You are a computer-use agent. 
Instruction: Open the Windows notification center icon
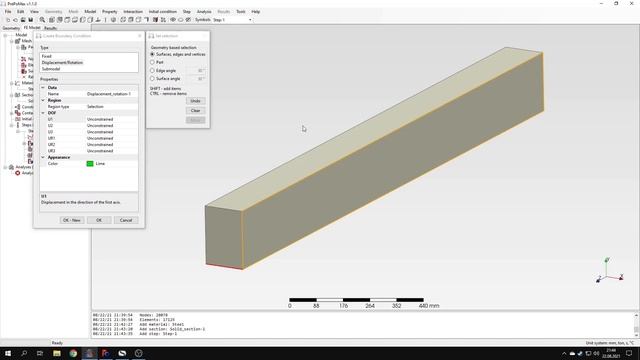click(629, 353)
